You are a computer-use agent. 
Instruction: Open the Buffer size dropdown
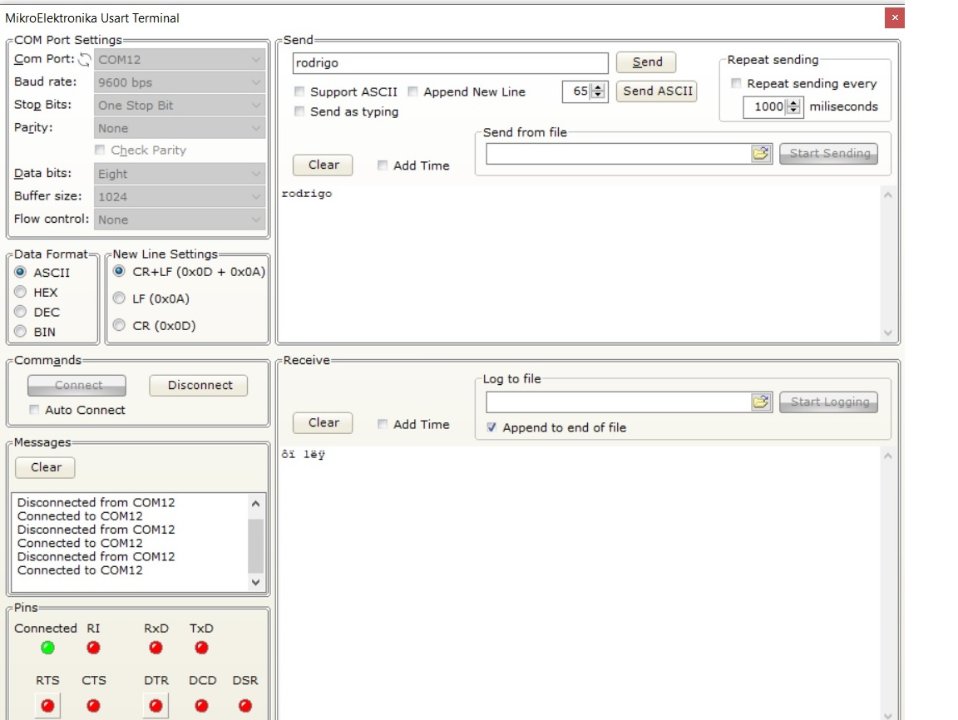[180, 197]
